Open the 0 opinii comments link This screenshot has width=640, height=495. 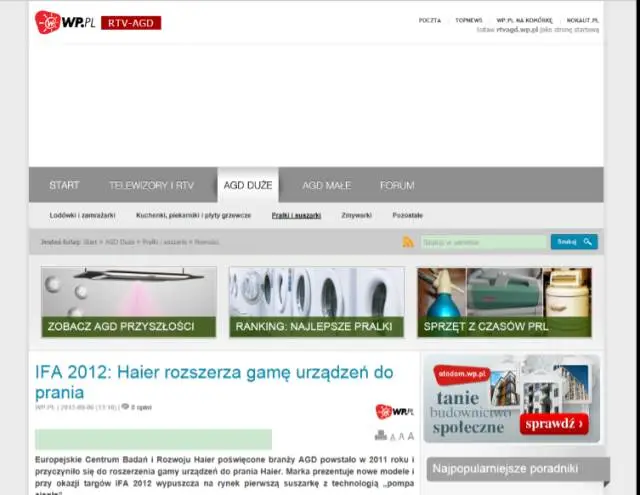[x=141, y=407]
